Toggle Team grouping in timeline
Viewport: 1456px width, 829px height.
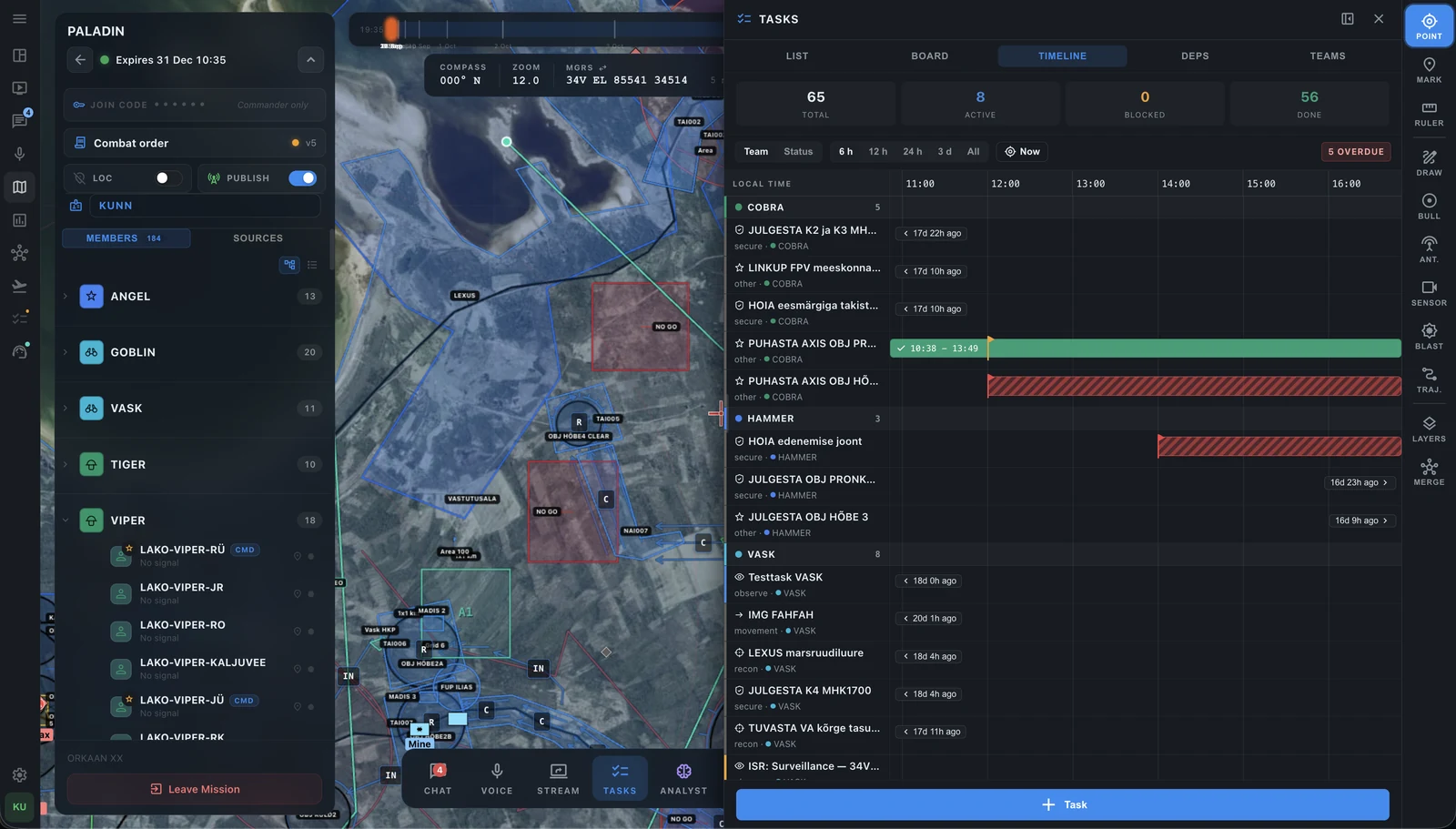click(x=755, y=152)
